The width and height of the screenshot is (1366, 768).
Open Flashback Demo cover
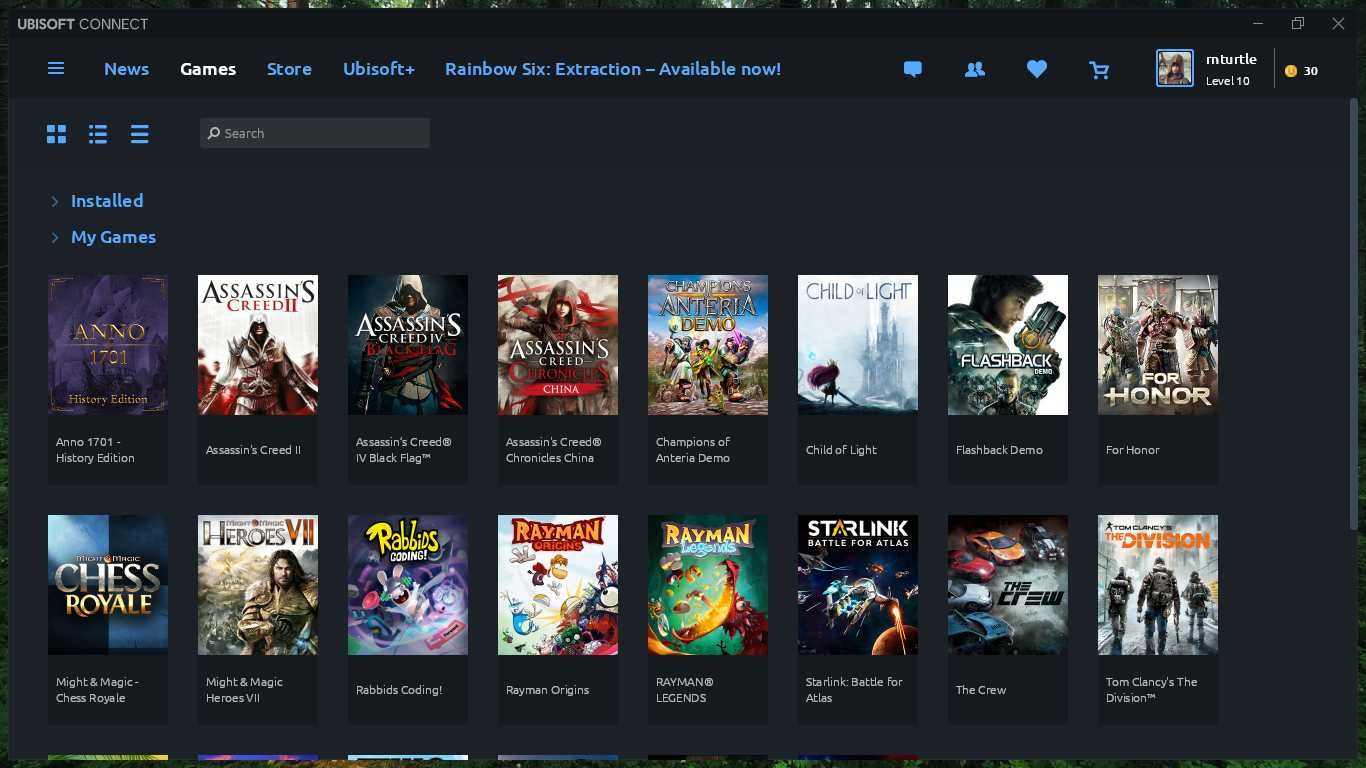coord(1008,345)
